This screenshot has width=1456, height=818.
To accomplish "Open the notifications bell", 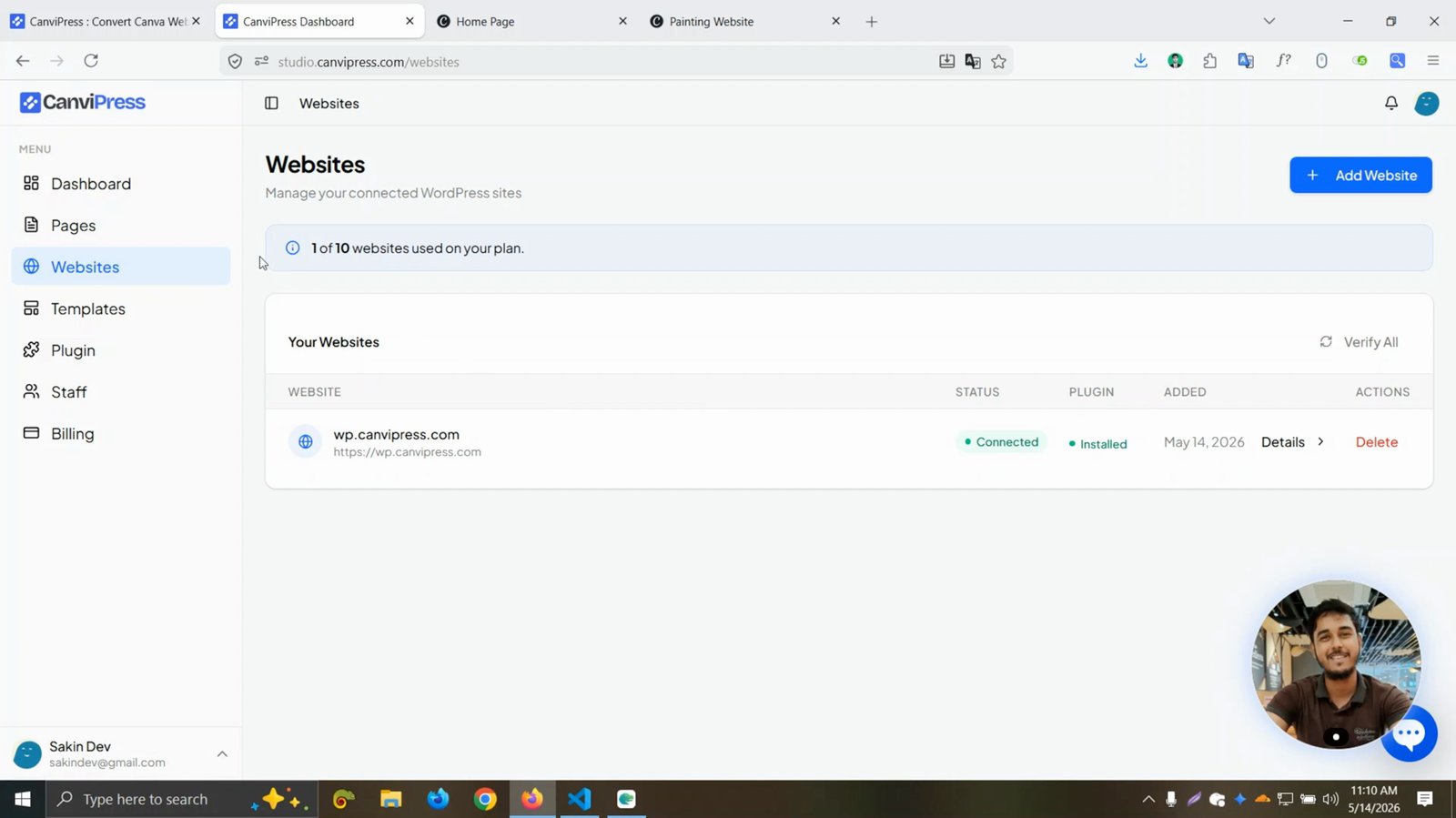I will coord(1391,104).
